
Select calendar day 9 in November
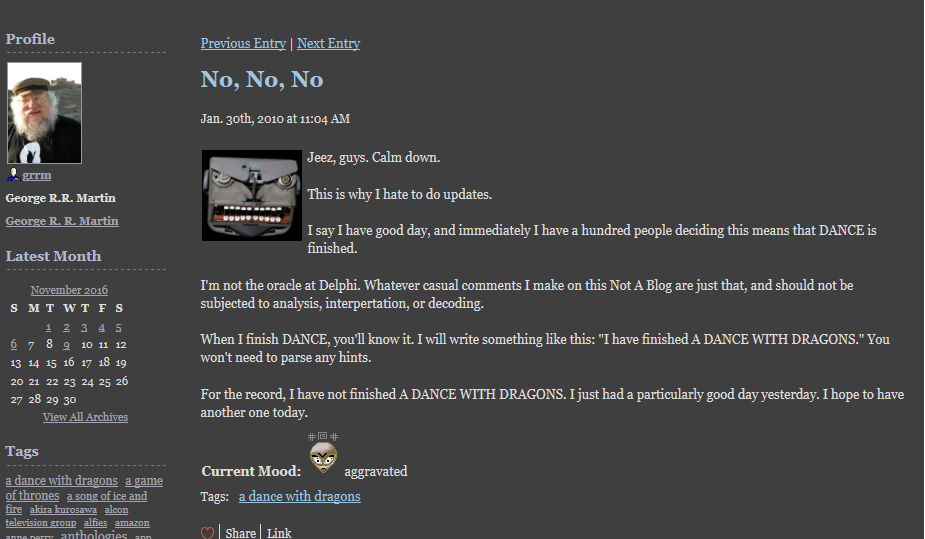click(67, 344)
